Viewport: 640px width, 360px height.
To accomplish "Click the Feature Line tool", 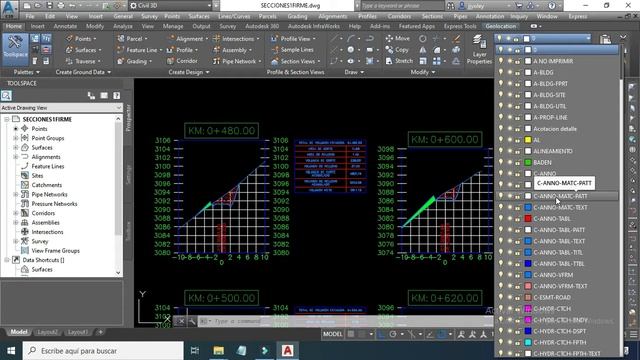I will [x=139, y=50].
